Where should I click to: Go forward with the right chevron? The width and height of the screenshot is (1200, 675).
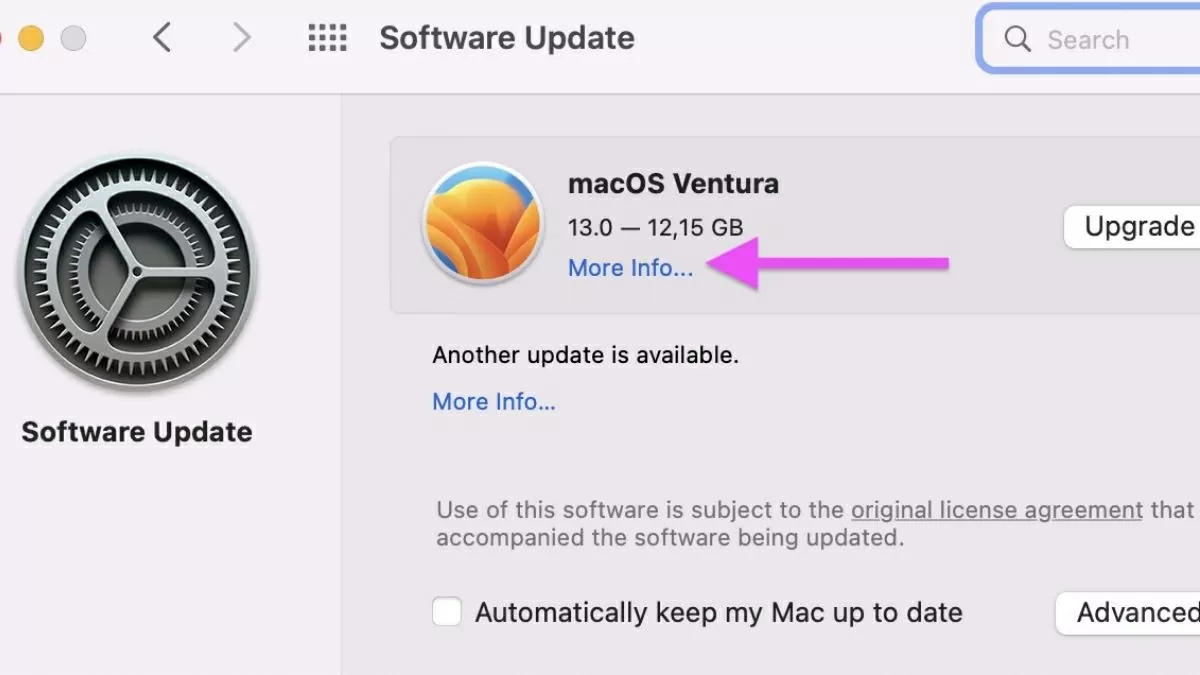point(241,39)
